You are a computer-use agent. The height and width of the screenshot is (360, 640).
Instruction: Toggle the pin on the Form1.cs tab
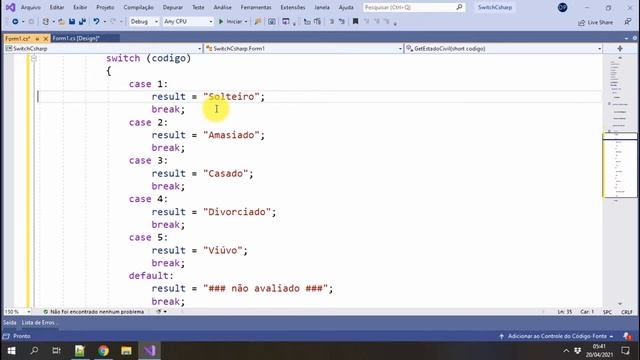click(x=37, y=38)
